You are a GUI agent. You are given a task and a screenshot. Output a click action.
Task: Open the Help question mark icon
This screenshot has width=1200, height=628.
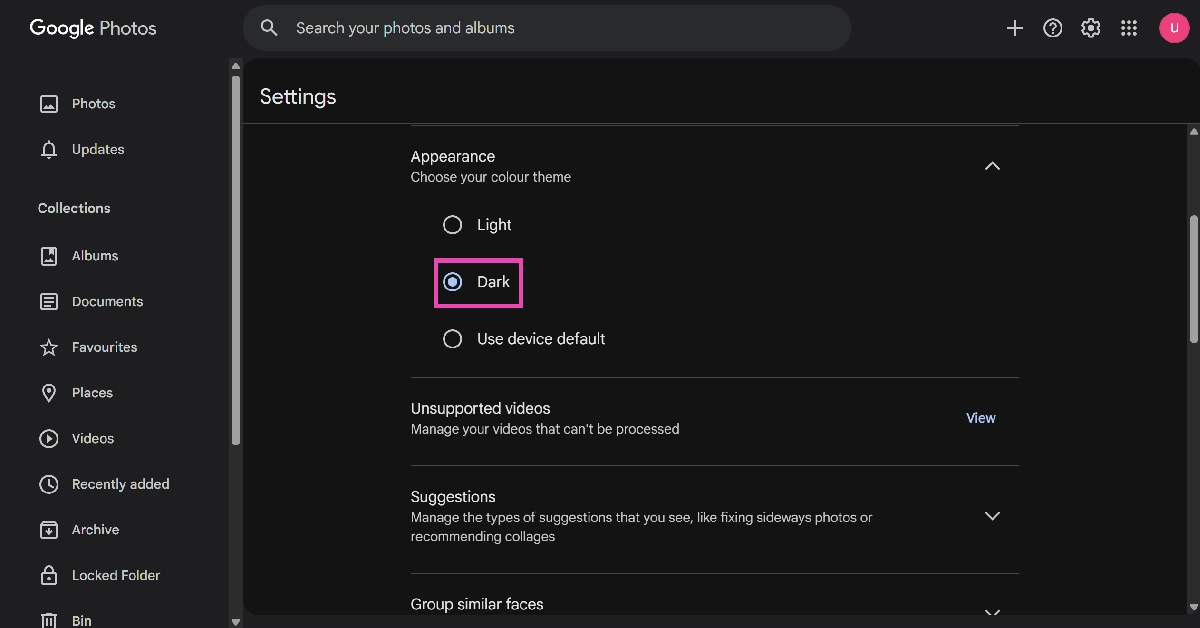point(1052,28)
